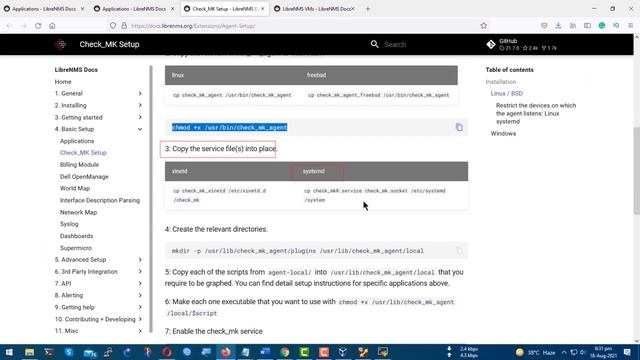Click into the docs Search field

coord(424,44)
